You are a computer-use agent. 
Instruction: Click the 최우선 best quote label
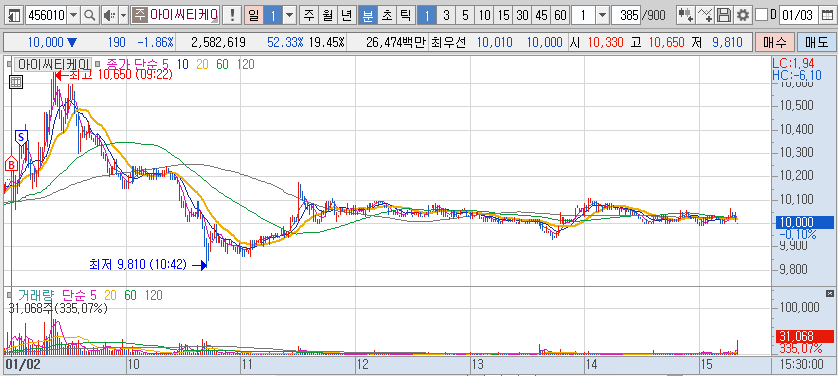click(x=448, y=42)
